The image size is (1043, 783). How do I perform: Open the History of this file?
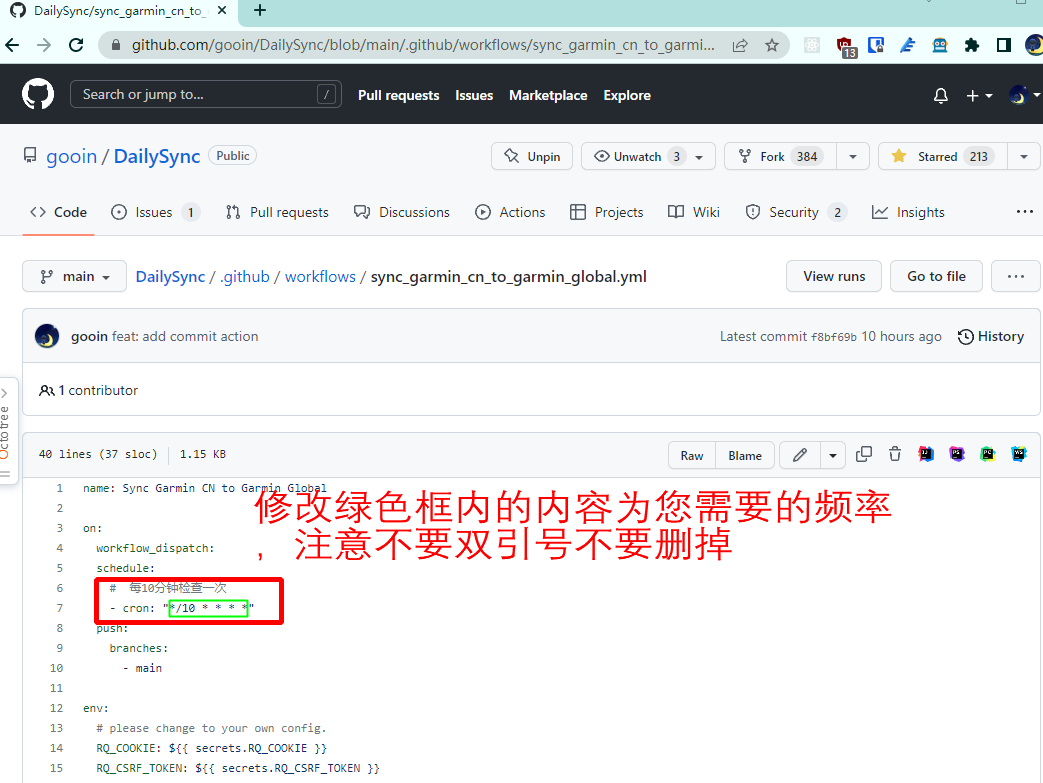990,337
